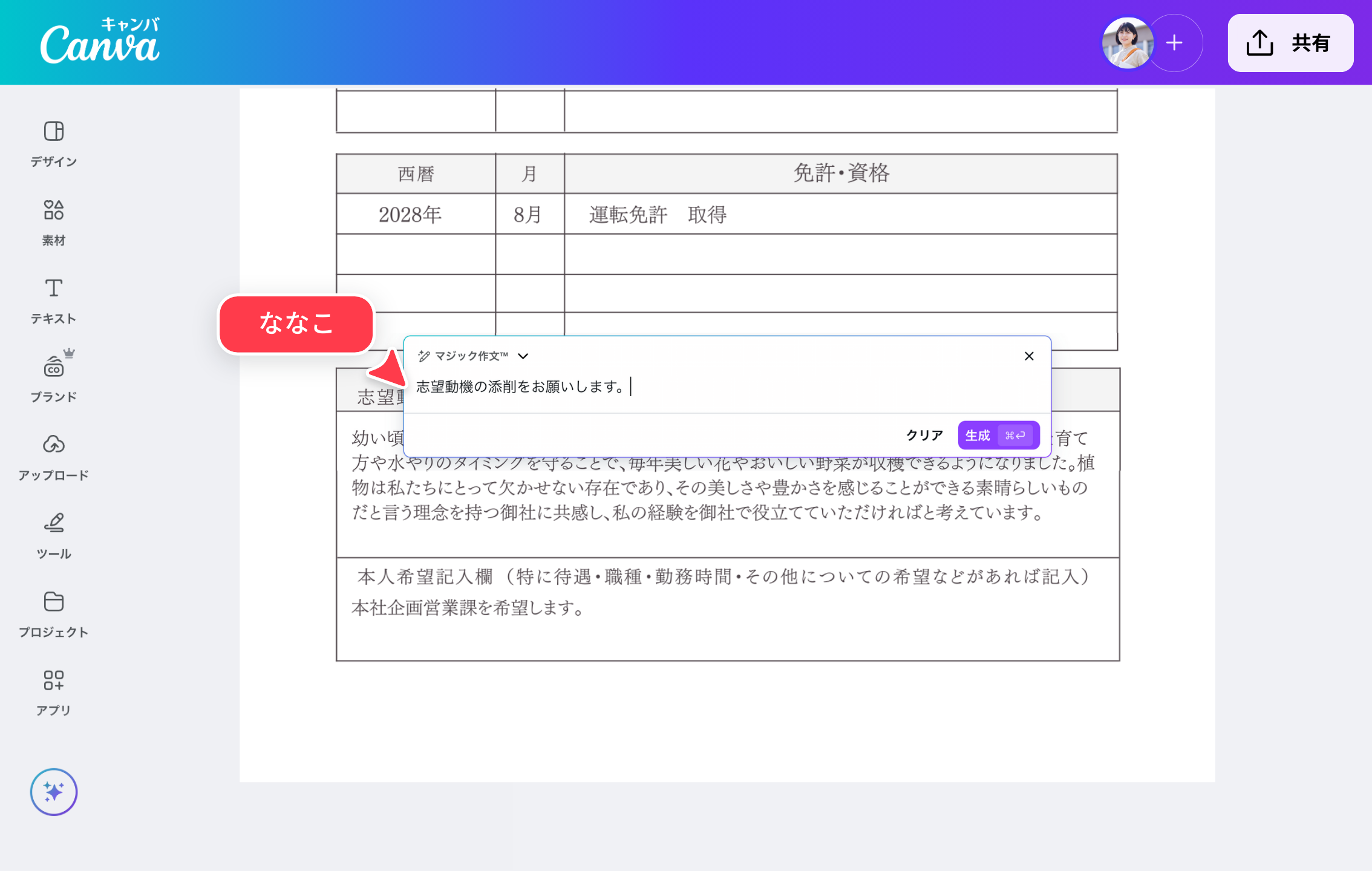Select the 8月 table cell
This screenshot has height=871, width=1372.
tap(530, 214)
